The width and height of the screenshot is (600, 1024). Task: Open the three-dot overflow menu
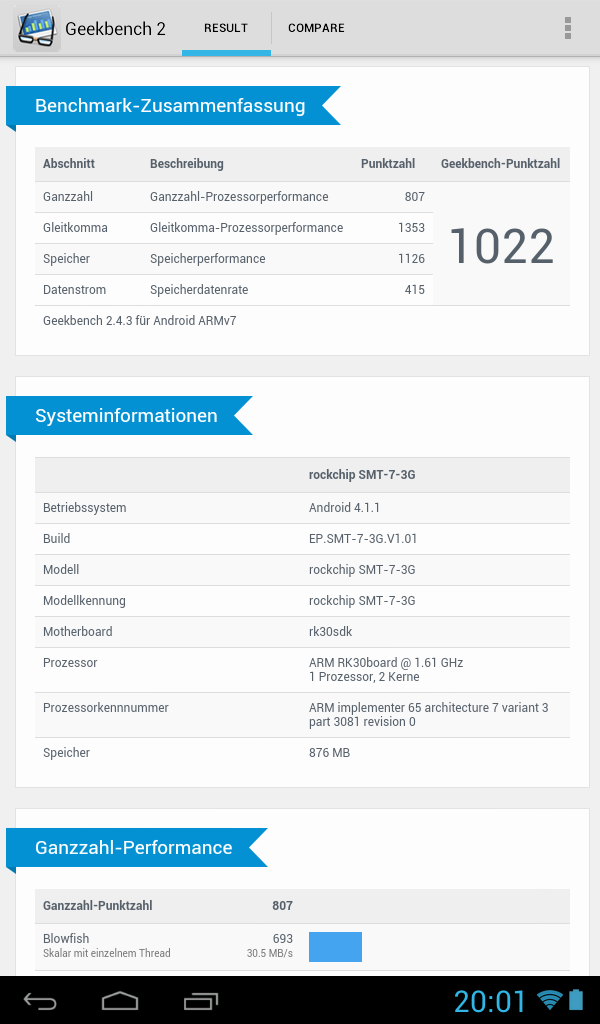(568, 28)
